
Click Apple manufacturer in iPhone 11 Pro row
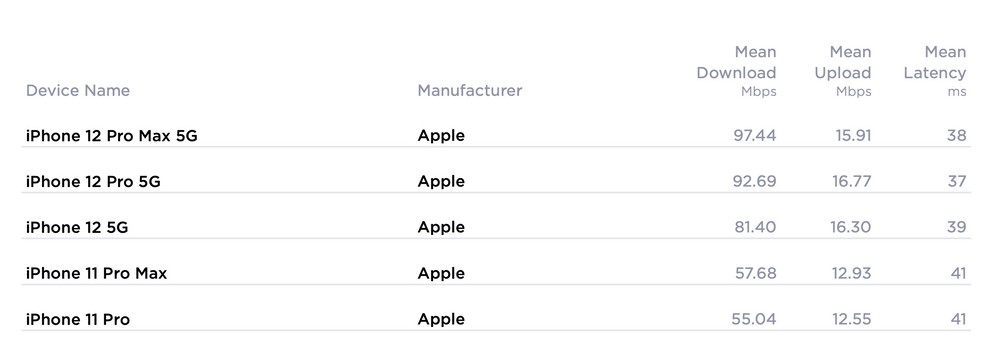pyautogui.click(x=441, y=320)
